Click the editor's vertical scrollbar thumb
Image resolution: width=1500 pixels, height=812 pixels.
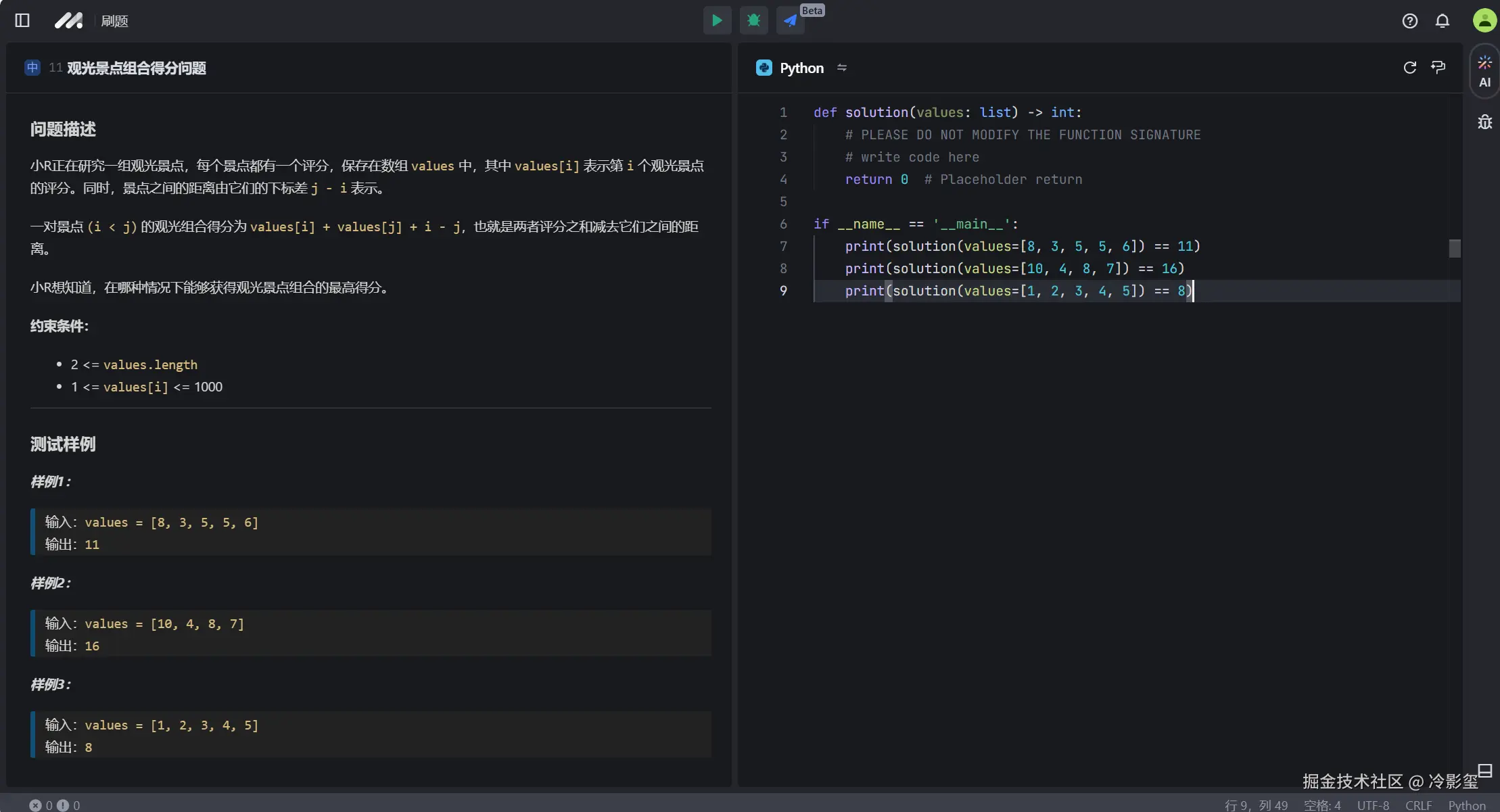tap(1455, 248)
